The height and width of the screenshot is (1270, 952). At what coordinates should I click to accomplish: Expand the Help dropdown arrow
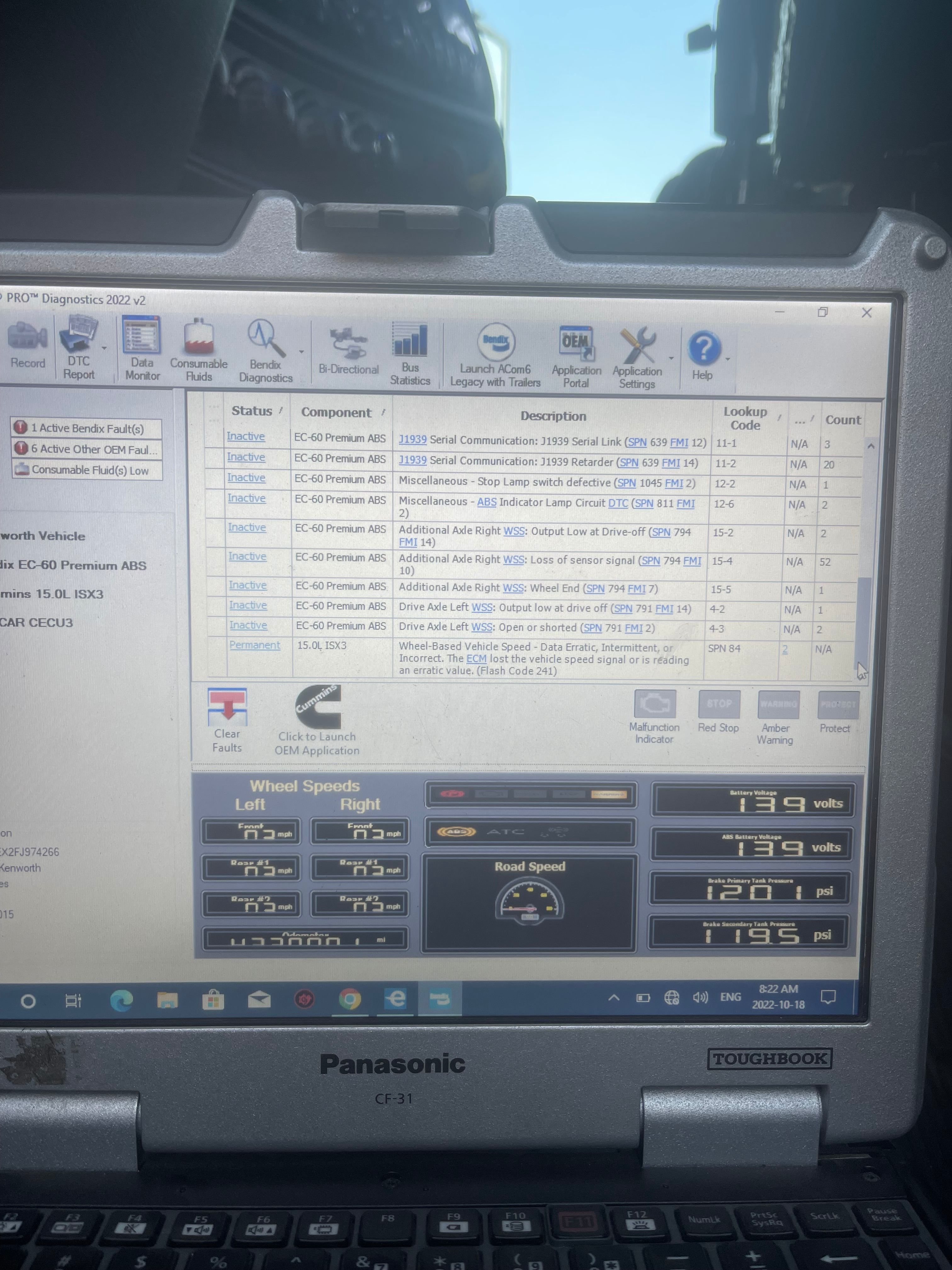tap(728, 359)
